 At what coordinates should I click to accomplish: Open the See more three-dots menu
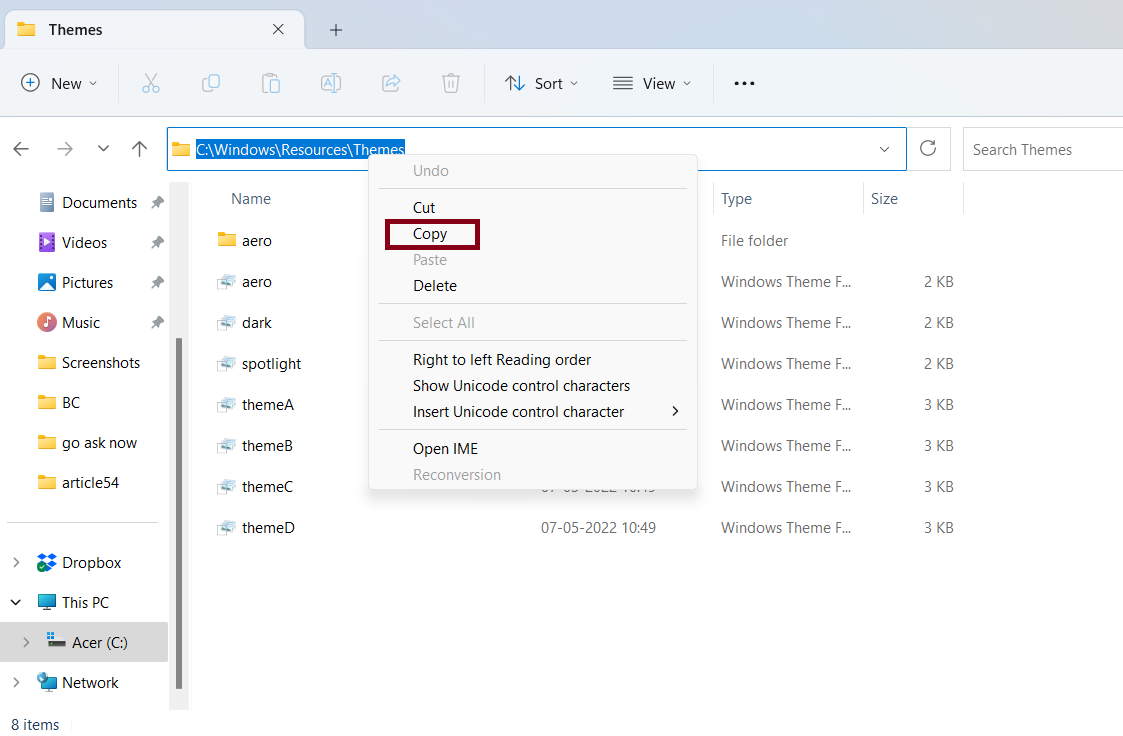coord(744,84)
